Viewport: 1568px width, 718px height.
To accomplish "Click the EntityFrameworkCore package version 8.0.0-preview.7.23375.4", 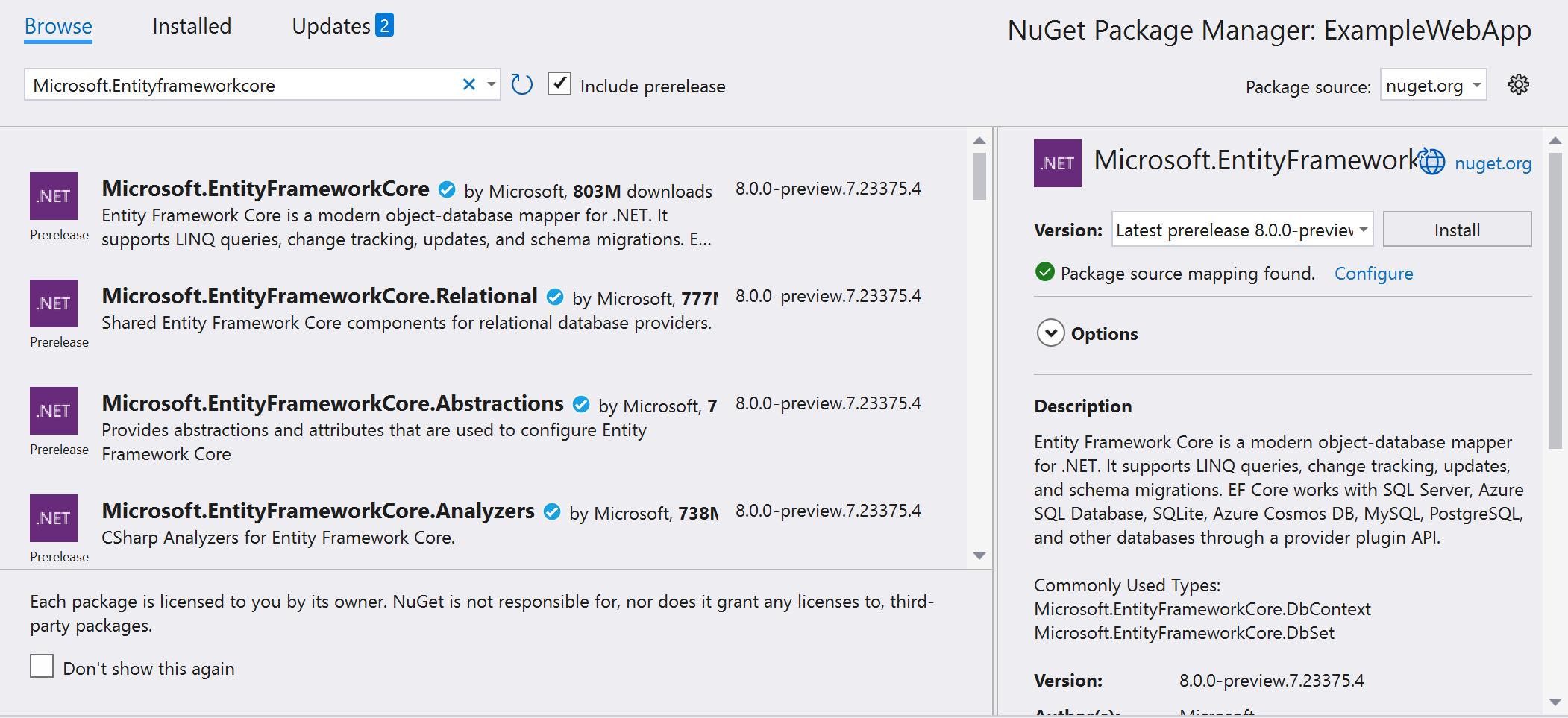I will click(x=828, y=189).
